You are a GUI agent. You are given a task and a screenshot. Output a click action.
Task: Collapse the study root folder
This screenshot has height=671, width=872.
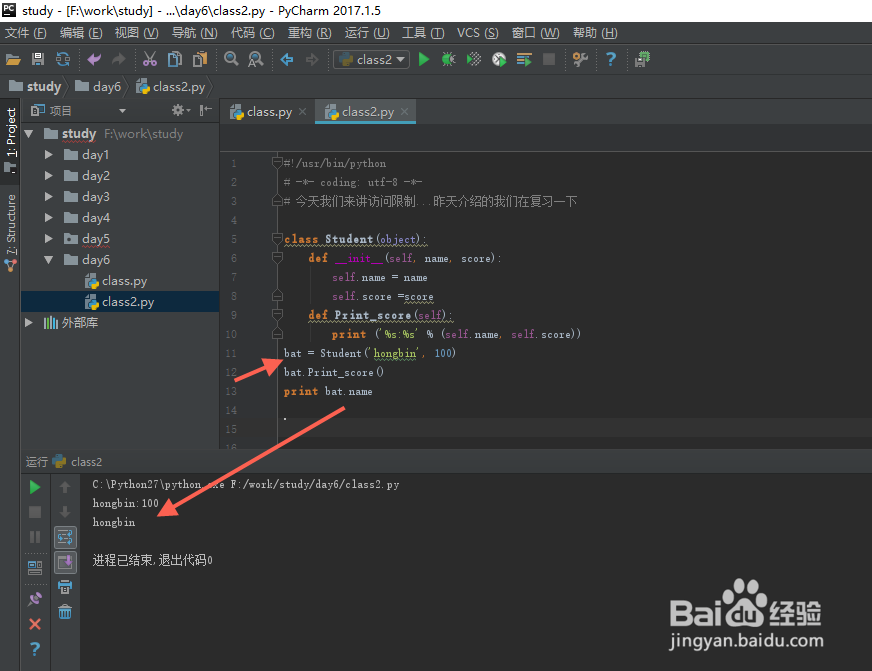point(29,133)
